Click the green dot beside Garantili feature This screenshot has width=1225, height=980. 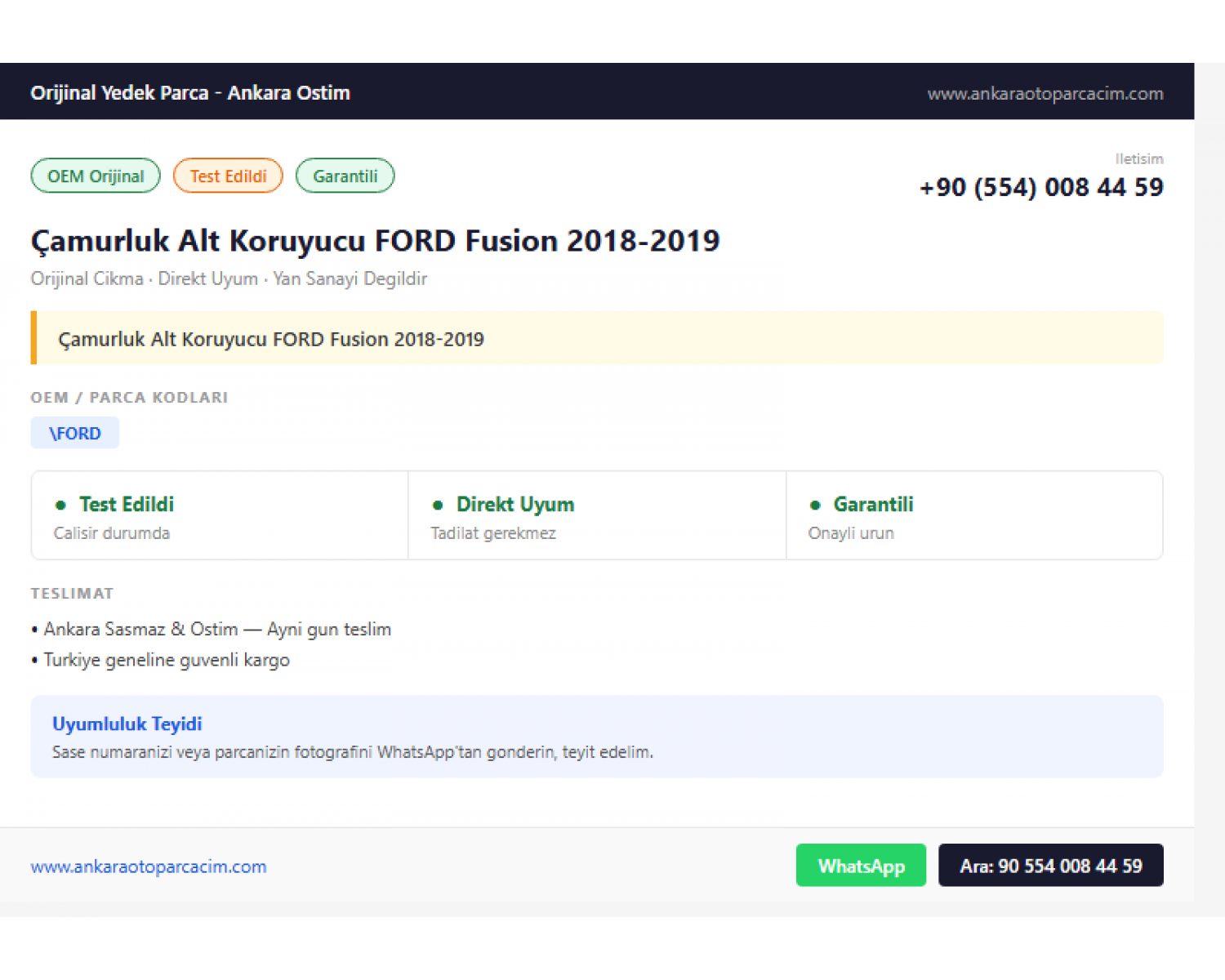pos(815,506)
